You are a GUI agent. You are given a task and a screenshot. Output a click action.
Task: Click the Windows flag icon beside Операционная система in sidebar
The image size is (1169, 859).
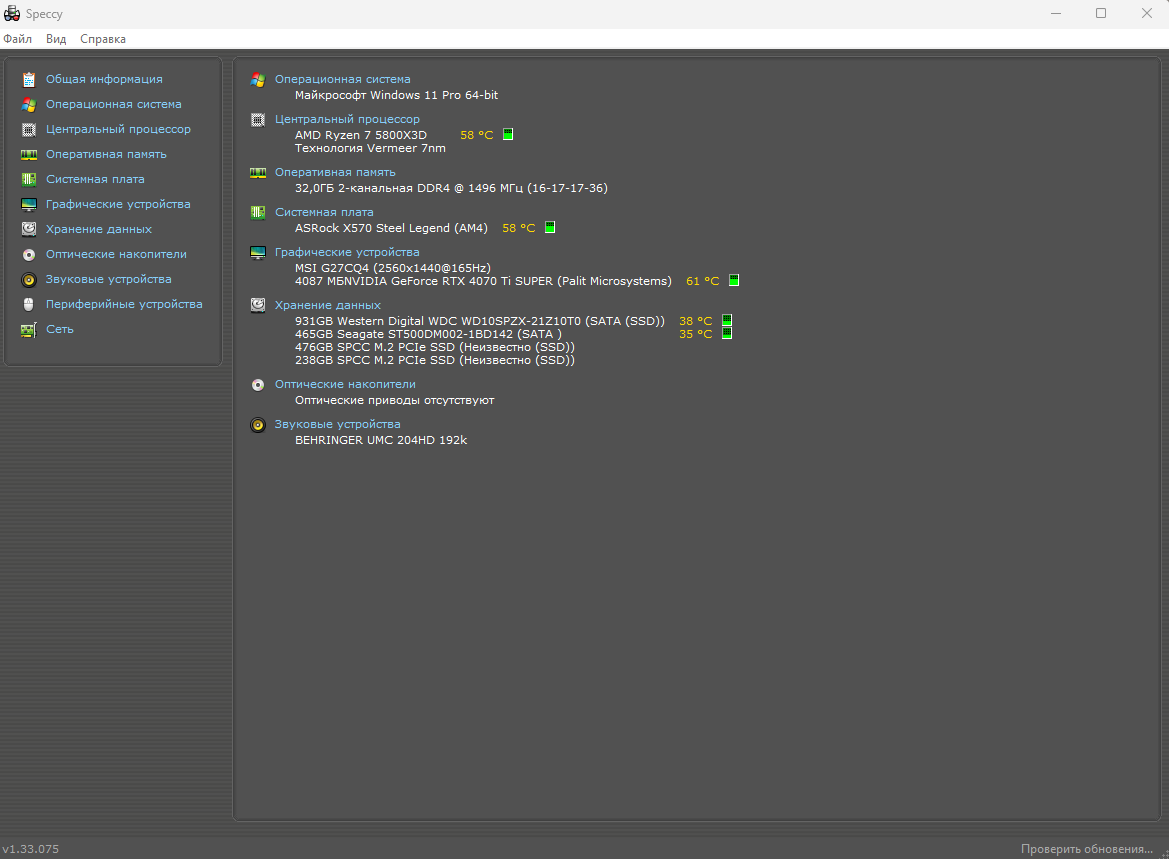(x=29, y=104)
